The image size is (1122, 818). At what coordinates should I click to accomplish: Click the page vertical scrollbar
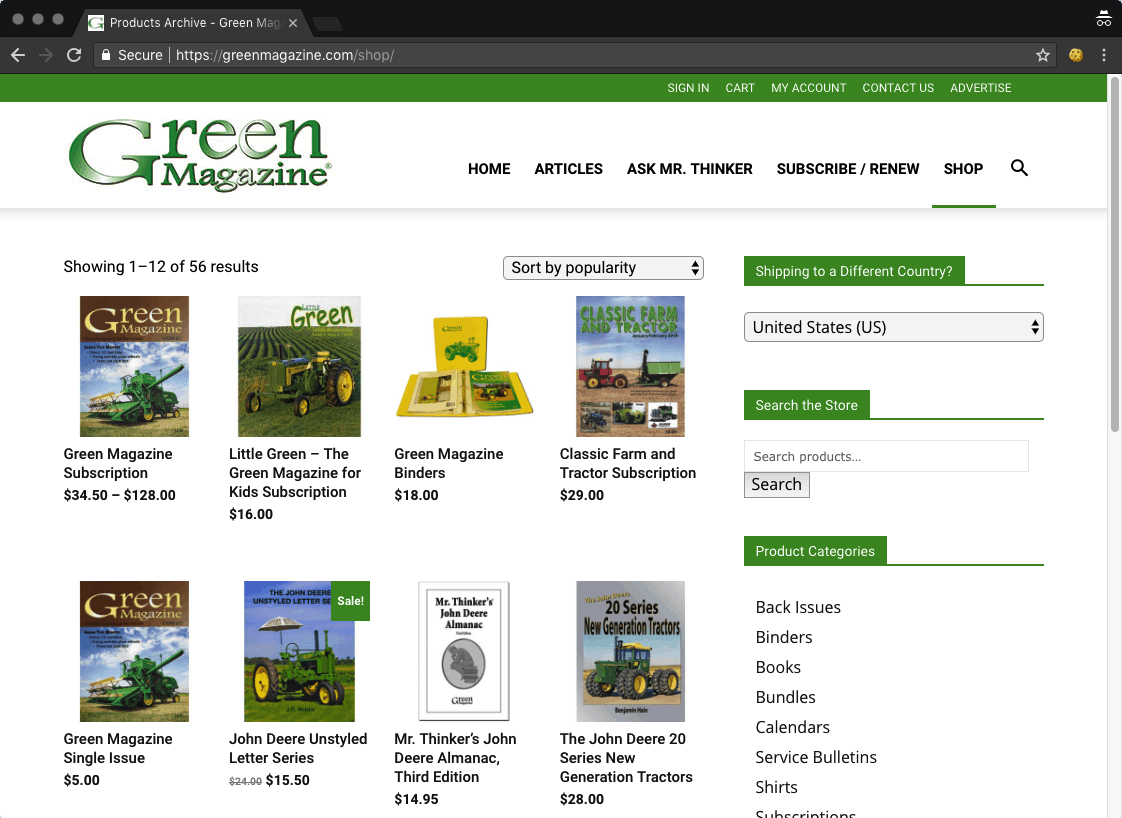coord(1114,254)
